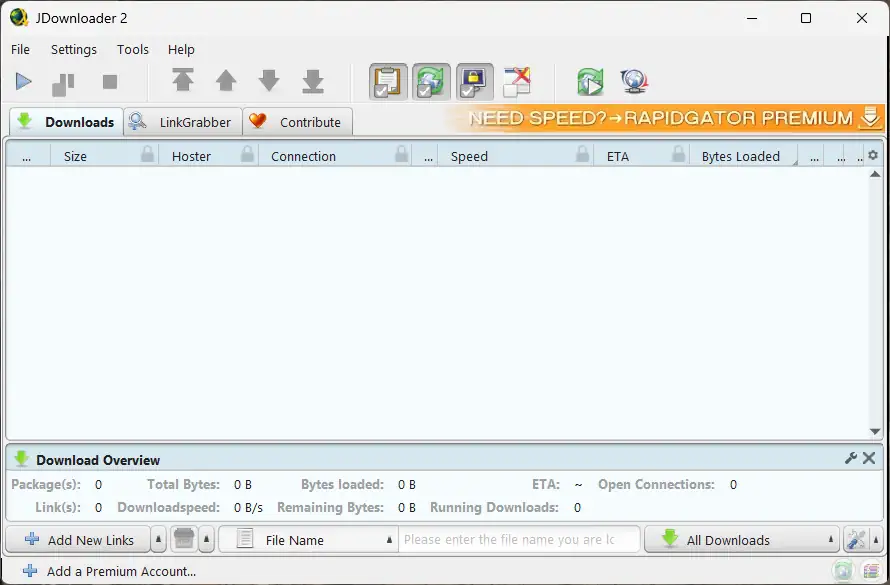Click the file name search input field
890x585 pixels.
tap(519, 539)
